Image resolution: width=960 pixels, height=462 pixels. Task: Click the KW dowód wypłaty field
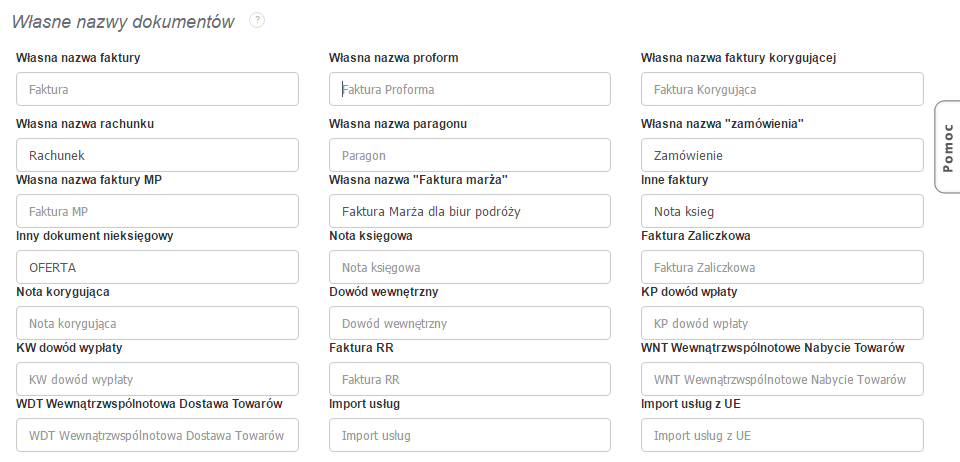coord(157,379)
